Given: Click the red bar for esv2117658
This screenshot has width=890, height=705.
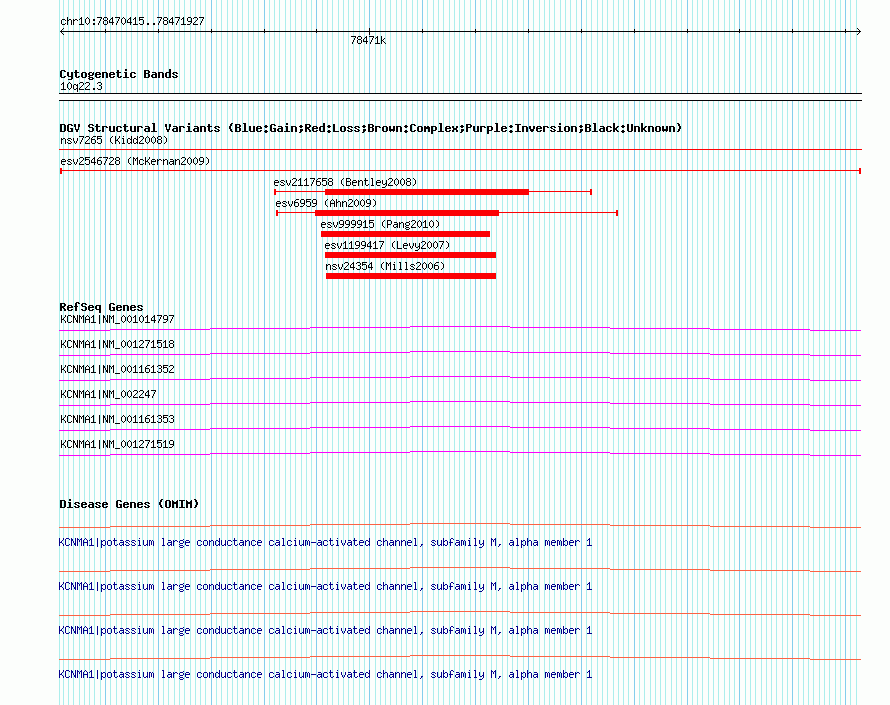Looking at the screenshot, I should coord(427,192).
